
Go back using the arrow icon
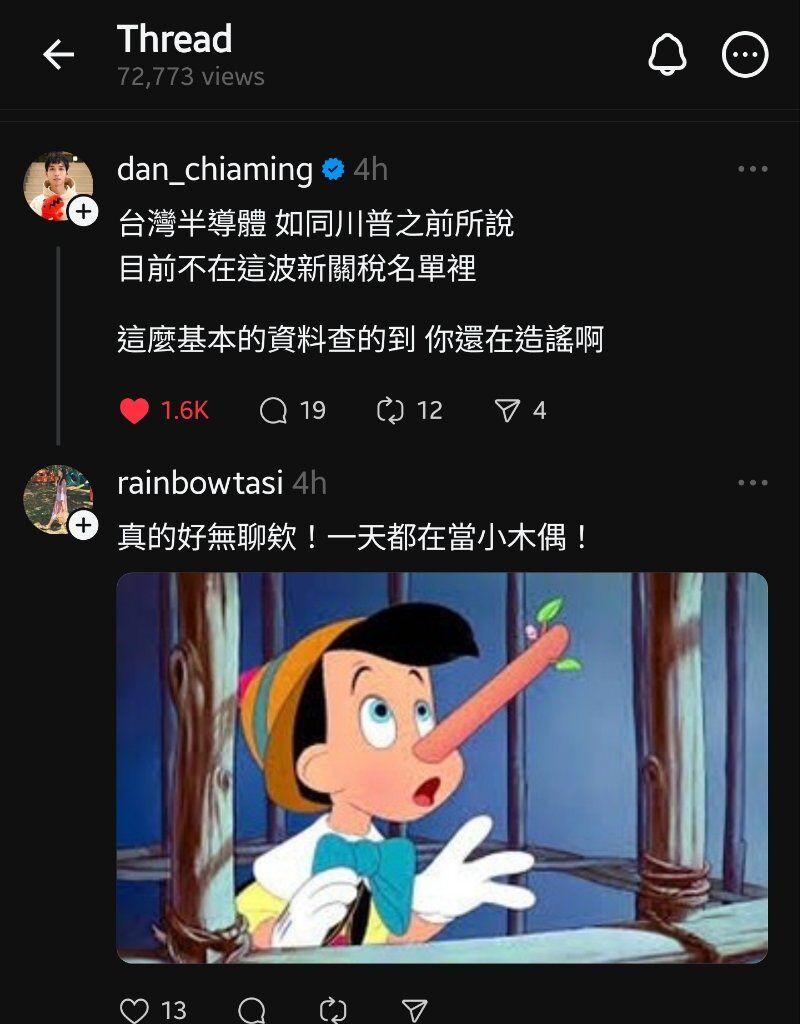click(58, 54)
